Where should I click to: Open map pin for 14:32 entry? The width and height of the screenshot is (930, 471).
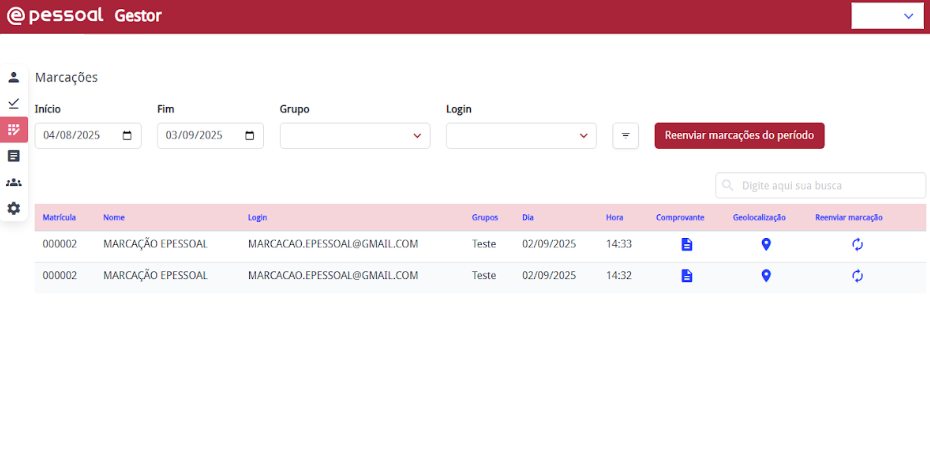[766, 276]
